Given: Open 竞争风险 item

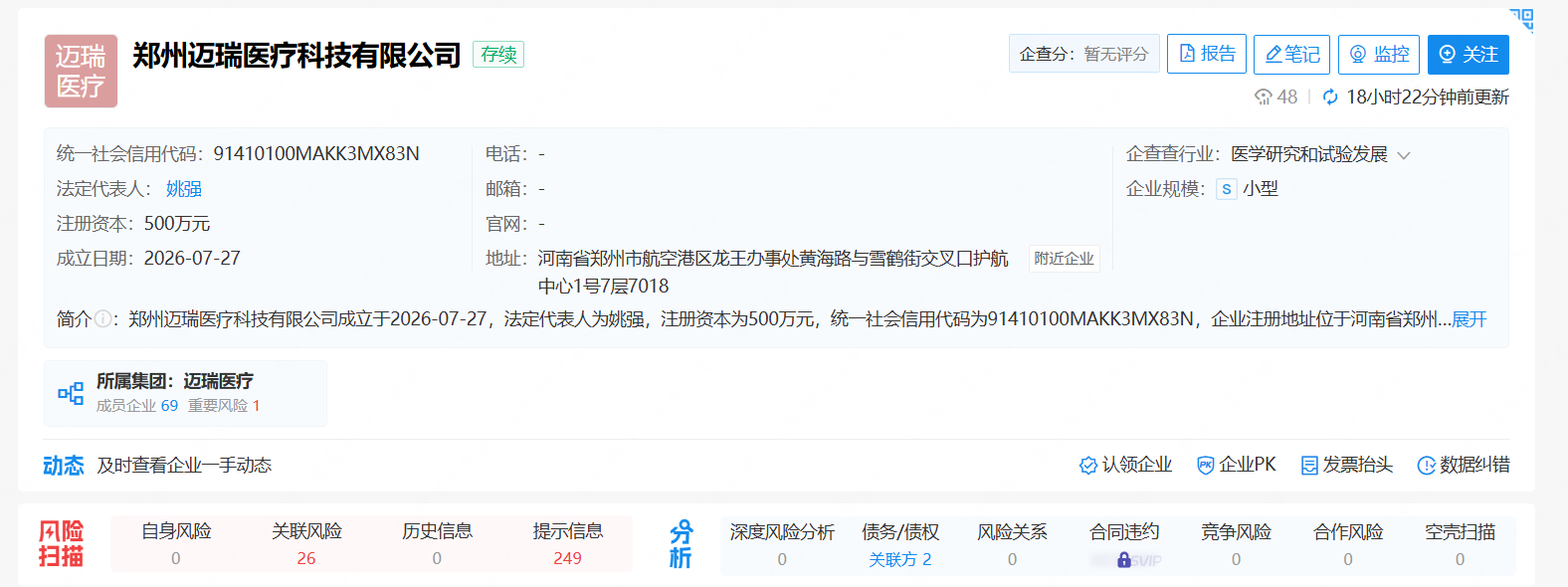Looking at the screenshot, I should [1236, 545].
